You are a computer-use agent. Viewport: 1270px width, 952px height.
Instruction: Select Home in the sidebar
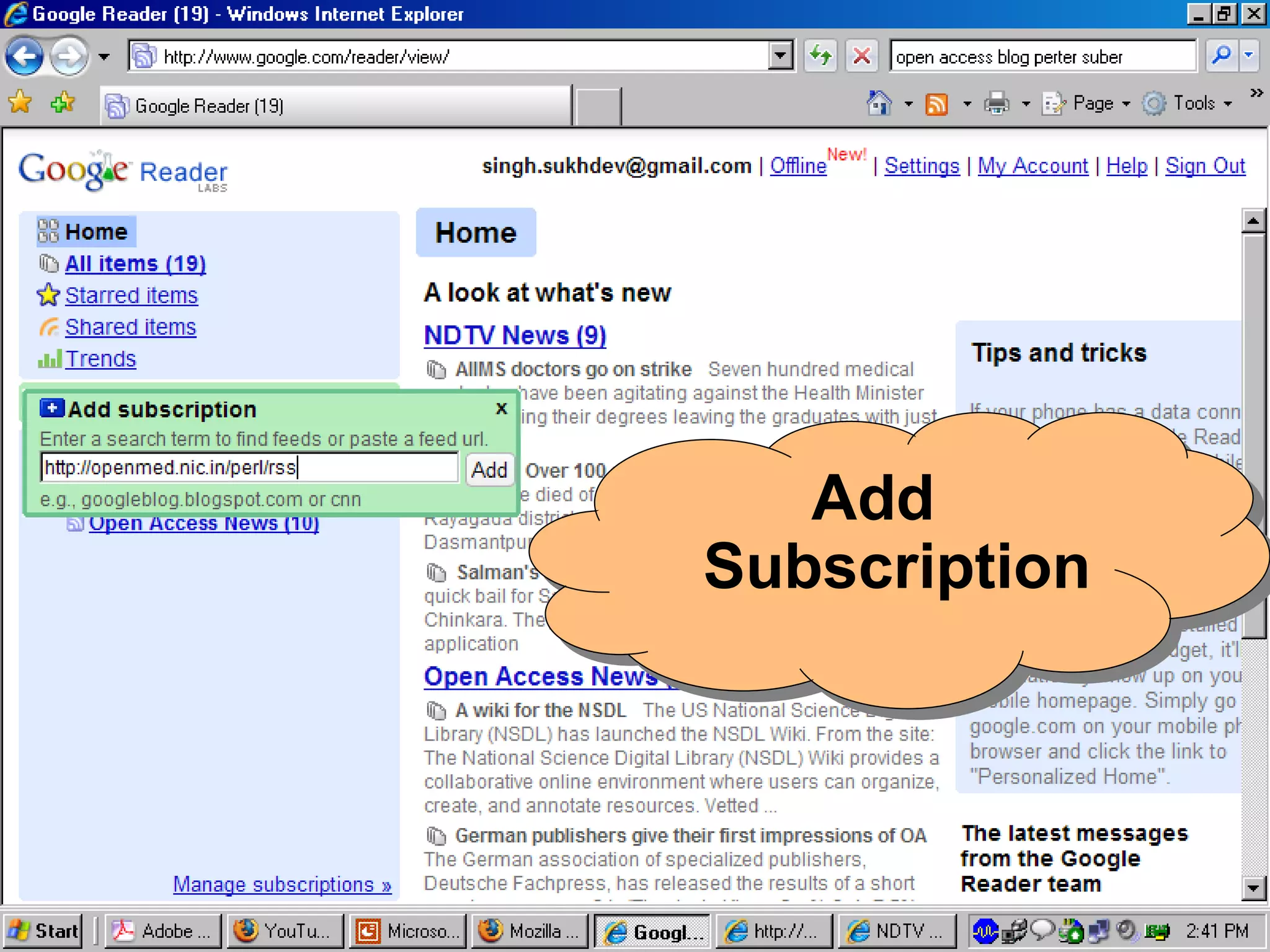point(86,231)
